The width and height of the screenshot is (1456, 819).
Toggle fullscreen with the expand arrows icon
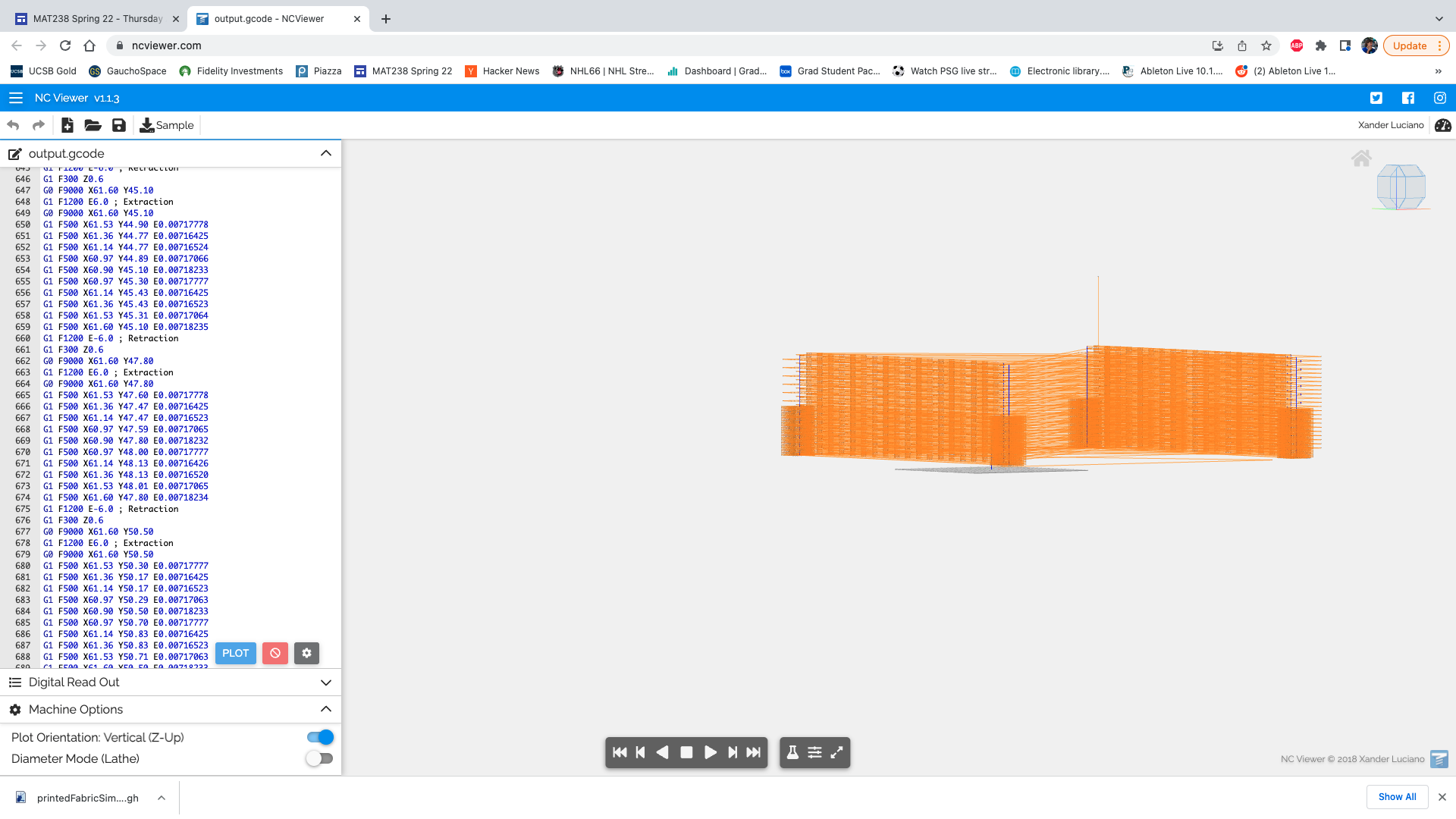click(837, 752)
